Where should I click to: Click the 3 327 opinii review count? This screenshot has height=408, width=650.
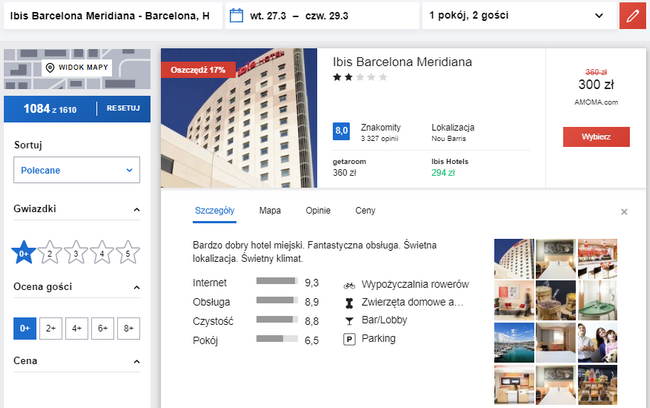click(x=379, y=138)
